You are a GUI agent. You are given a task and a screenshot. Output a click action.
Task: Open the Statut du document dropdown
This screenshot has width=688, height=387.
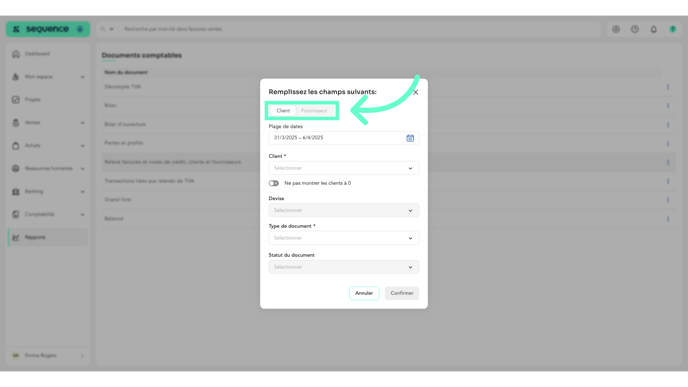[x=344, y=267]
